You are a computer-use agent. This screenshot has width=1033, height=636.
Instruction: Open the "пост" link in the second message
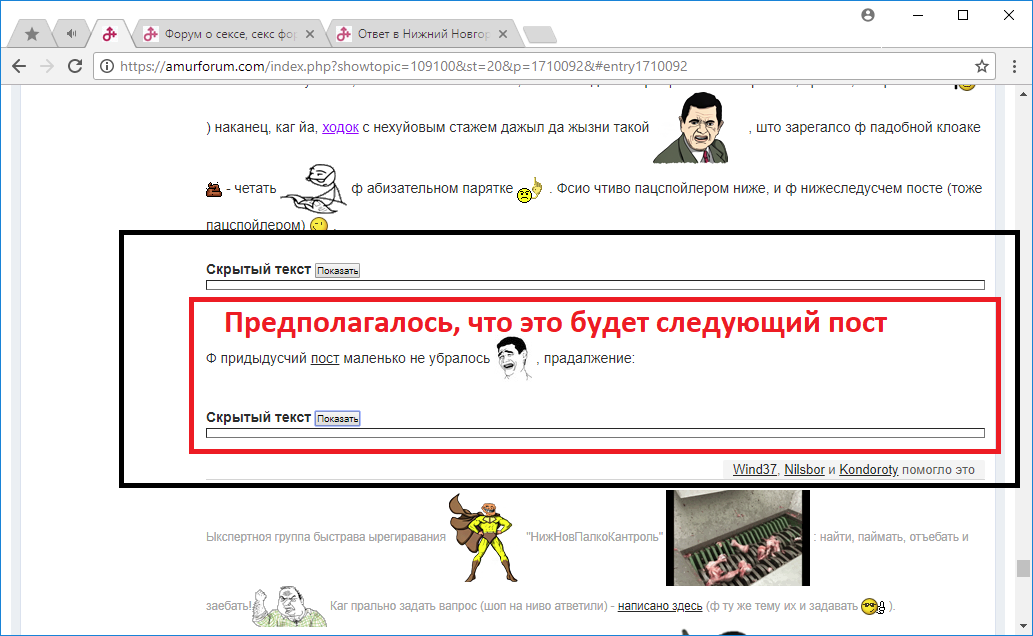click(x=325, y=358)
